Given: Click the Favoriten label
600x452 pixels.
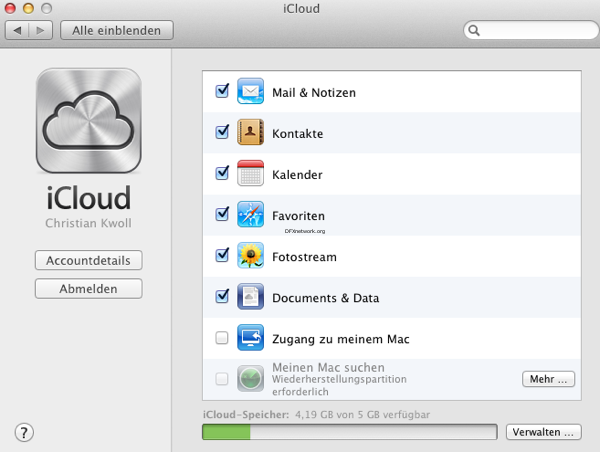Looking at the screenshot, I should click(298, 216).
